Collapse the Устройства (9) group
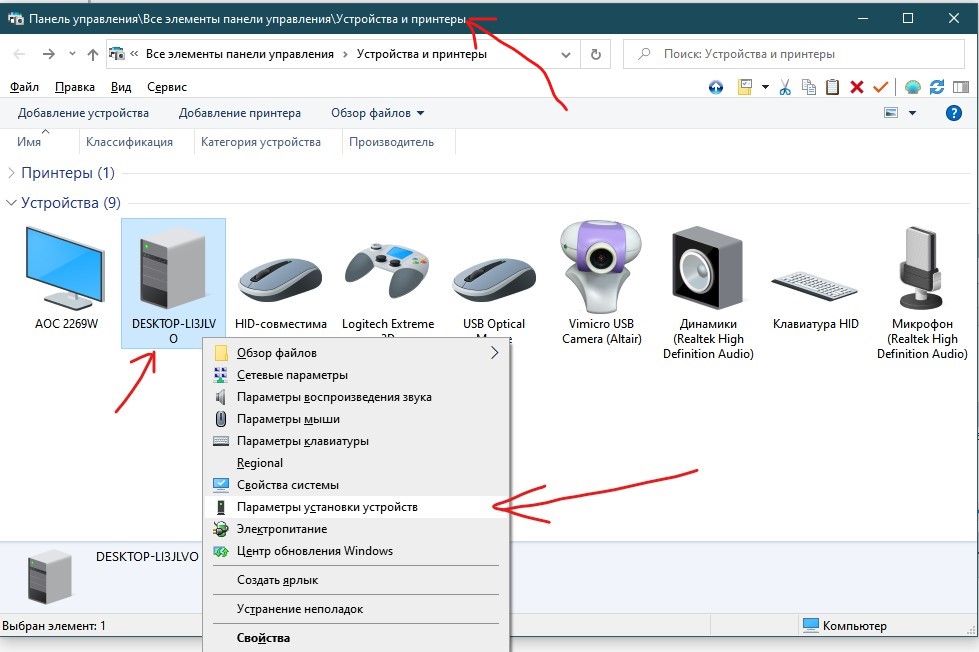The height and width of the screenshot is (652, 979). 12,203
